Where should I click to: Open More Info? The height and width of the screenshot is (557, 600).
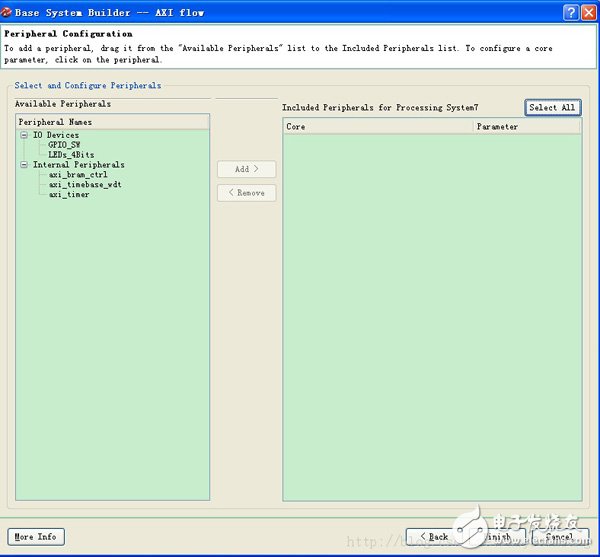click(x=35, y=537)
